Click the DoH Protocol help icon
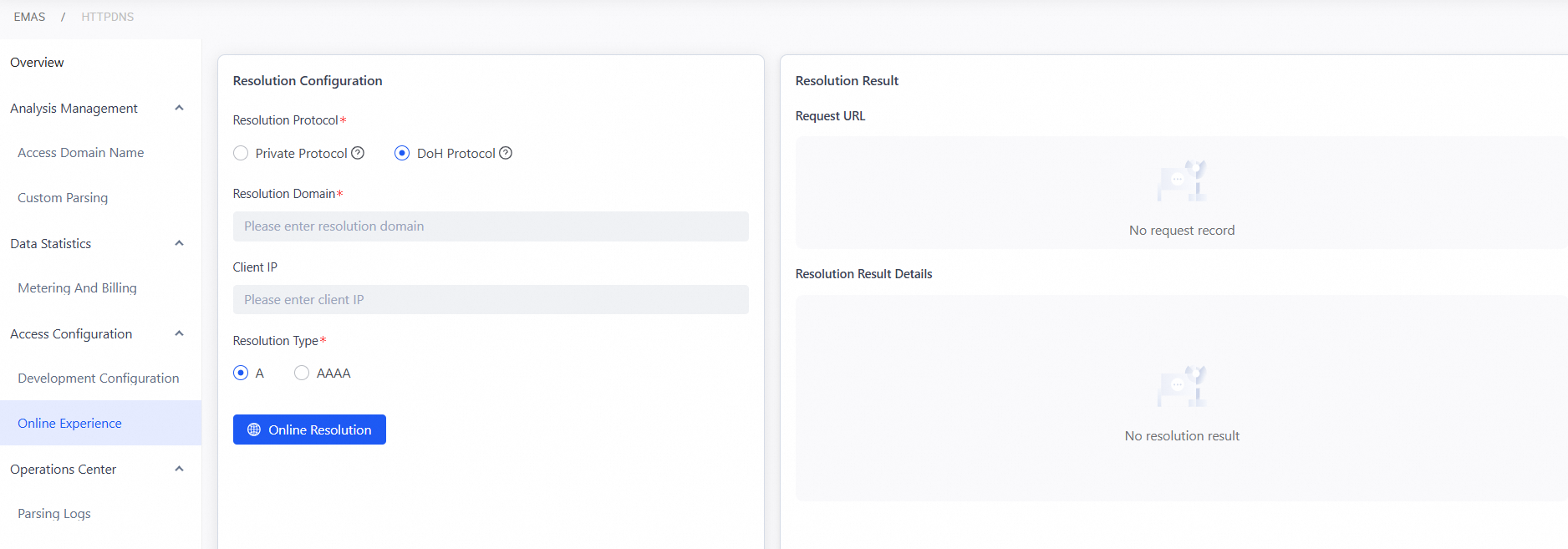The image size is (1568, 549). [x=506, y=153]
